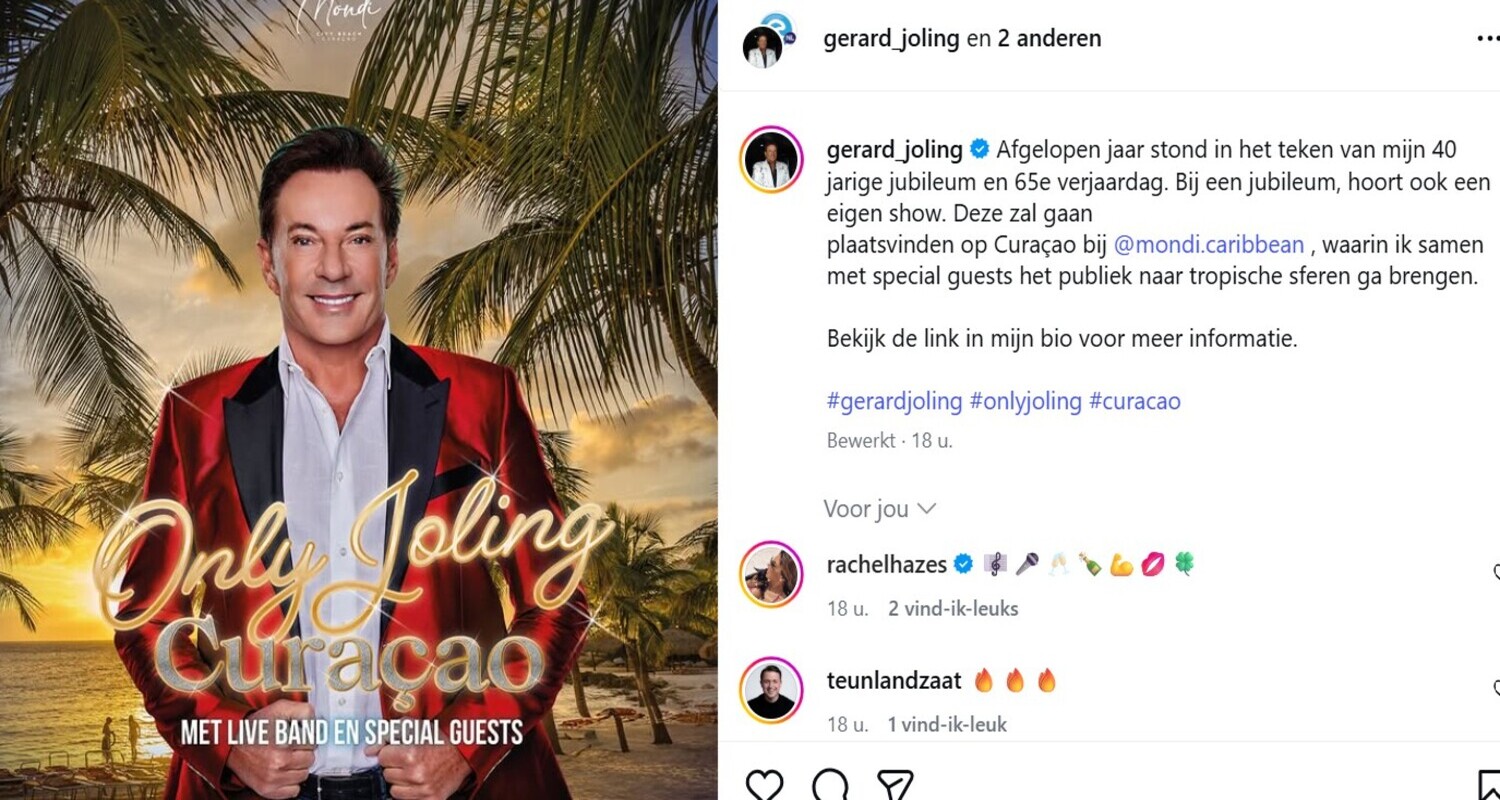View gerard_joling story avatar beside caption
1500x800 pixels.
[771, 160]
